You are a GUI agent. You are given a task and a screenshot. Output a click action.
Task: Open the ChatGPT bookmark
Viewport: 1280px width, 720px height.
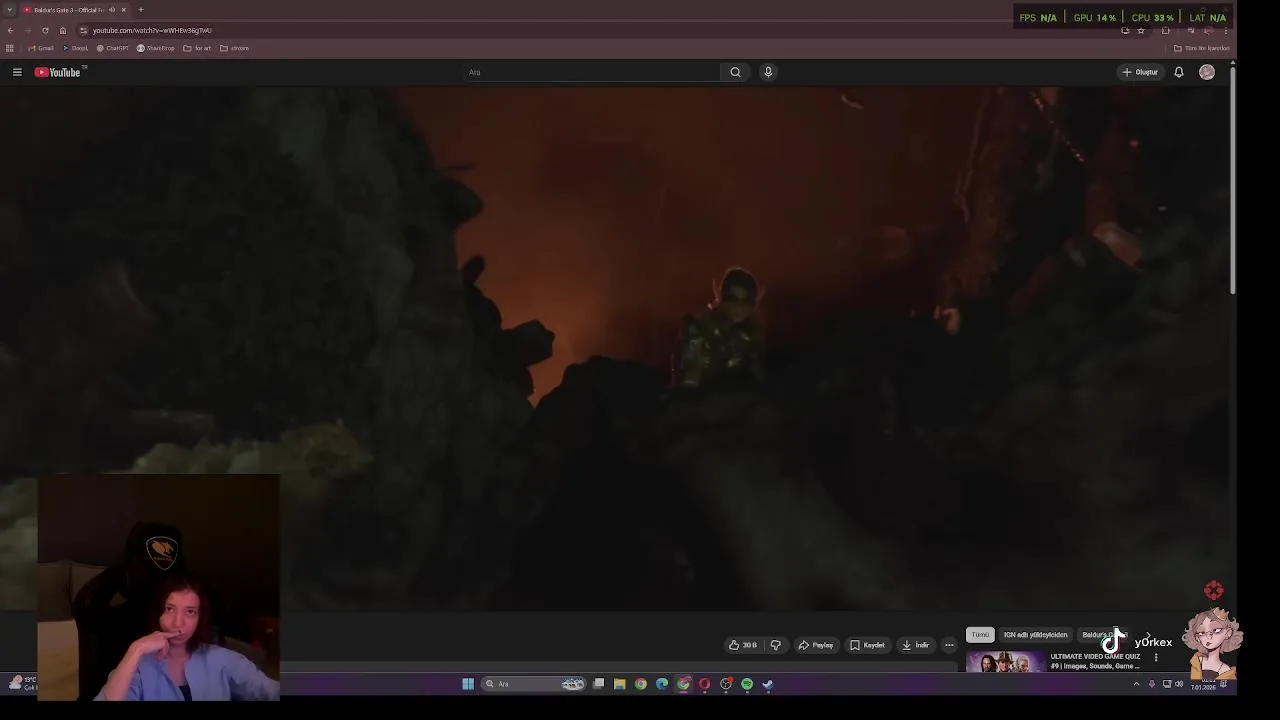112,48
